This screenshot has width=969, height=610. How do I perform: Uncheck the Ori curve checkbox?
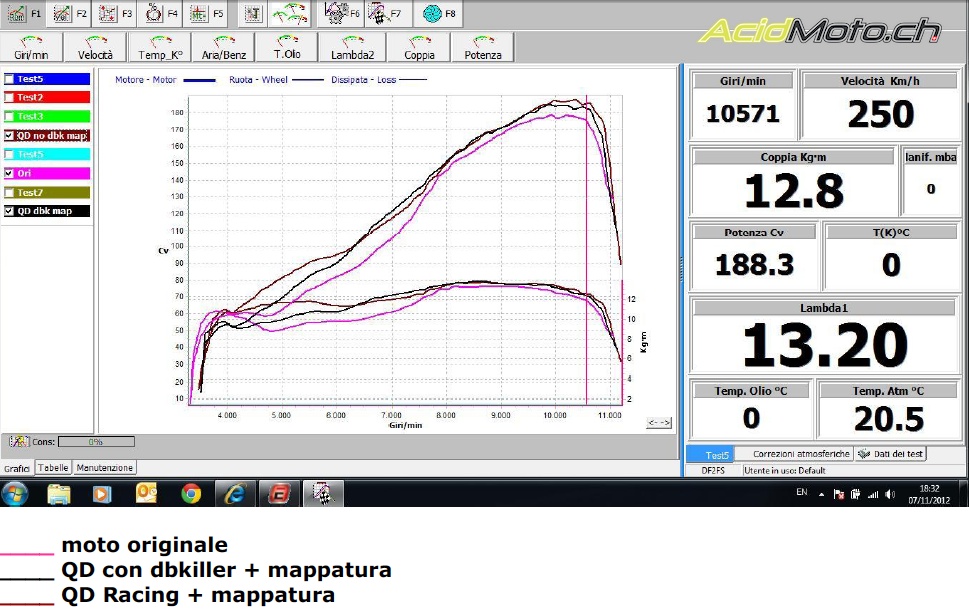click(10, 173)
